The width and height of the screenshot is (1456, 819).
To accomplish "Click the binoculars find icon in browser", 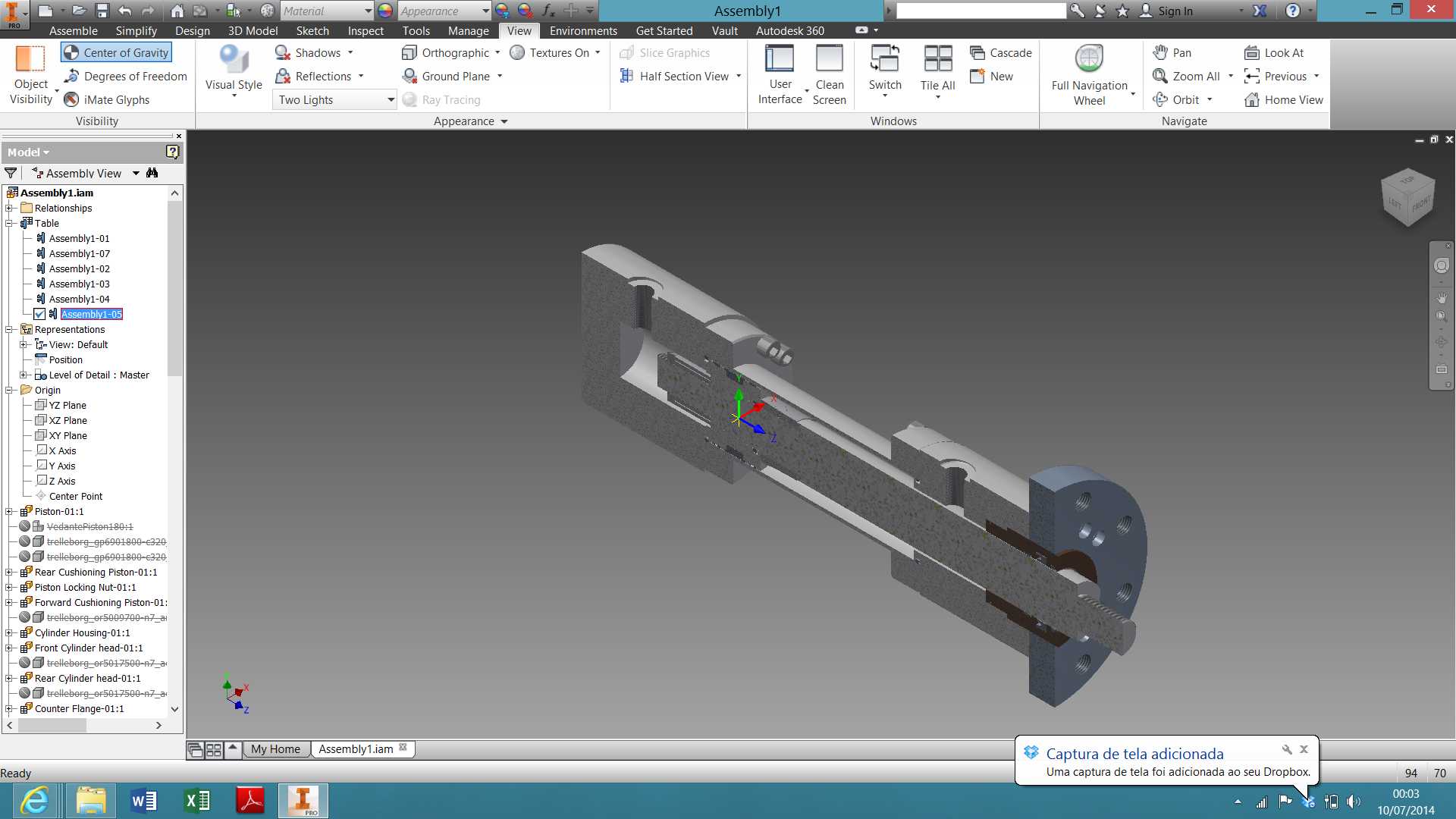I will tap(152, 173).
